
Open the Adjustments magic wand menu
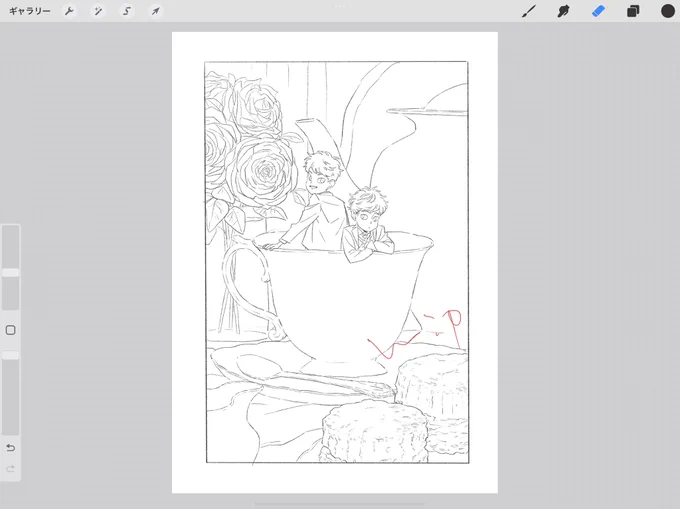[98, 11]
